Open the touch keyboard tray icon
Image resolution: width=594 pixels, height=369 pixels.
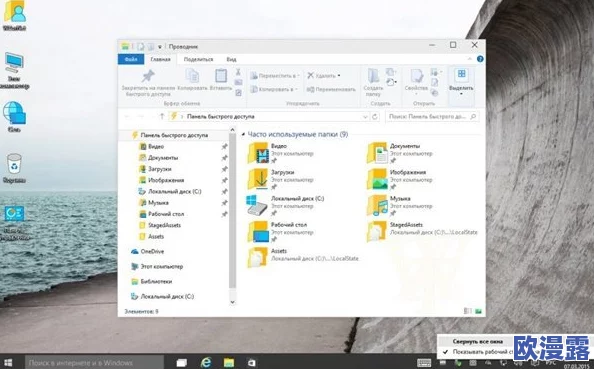click(x=424, y=363)
